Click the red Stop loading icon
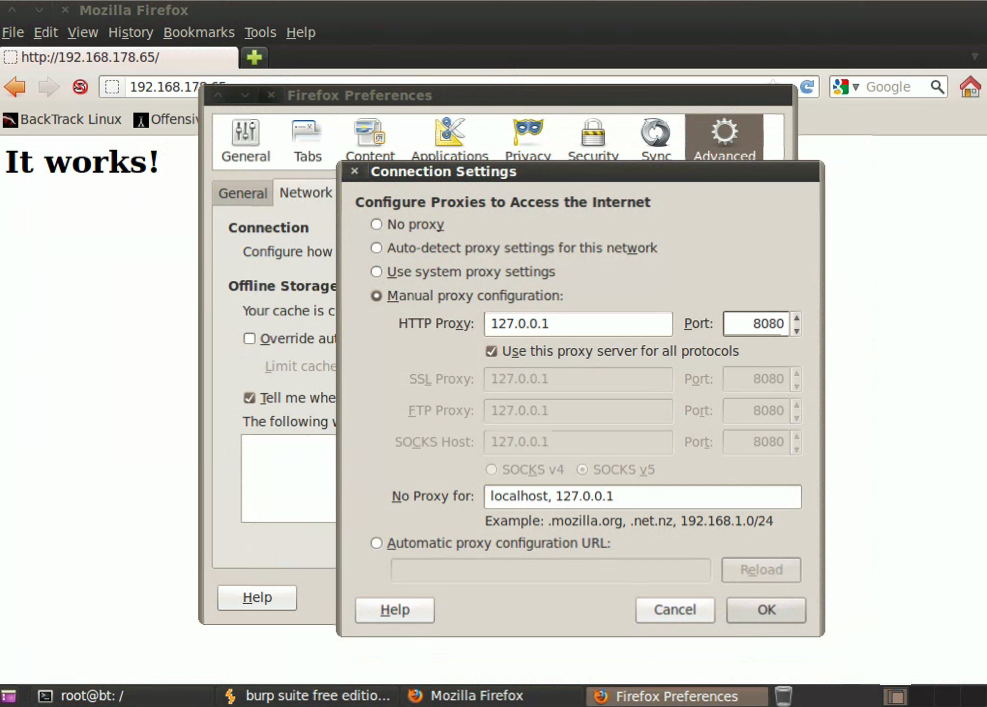 click(80, 87)
